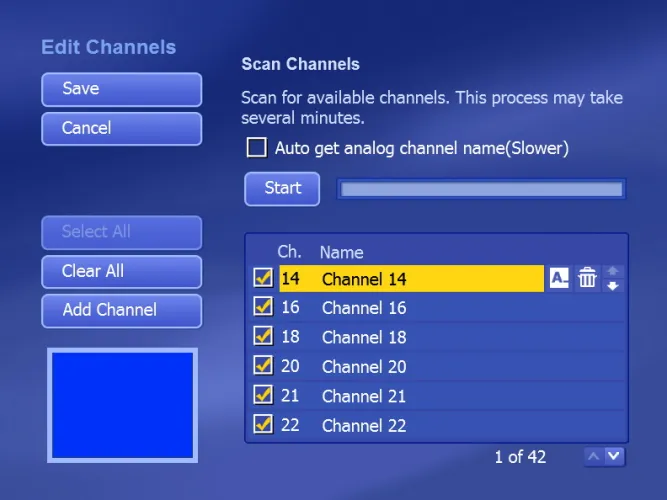Deselect Channel 22 using its checkbox
The height and width of the screenshot is (500, 667).
(263, 425)
